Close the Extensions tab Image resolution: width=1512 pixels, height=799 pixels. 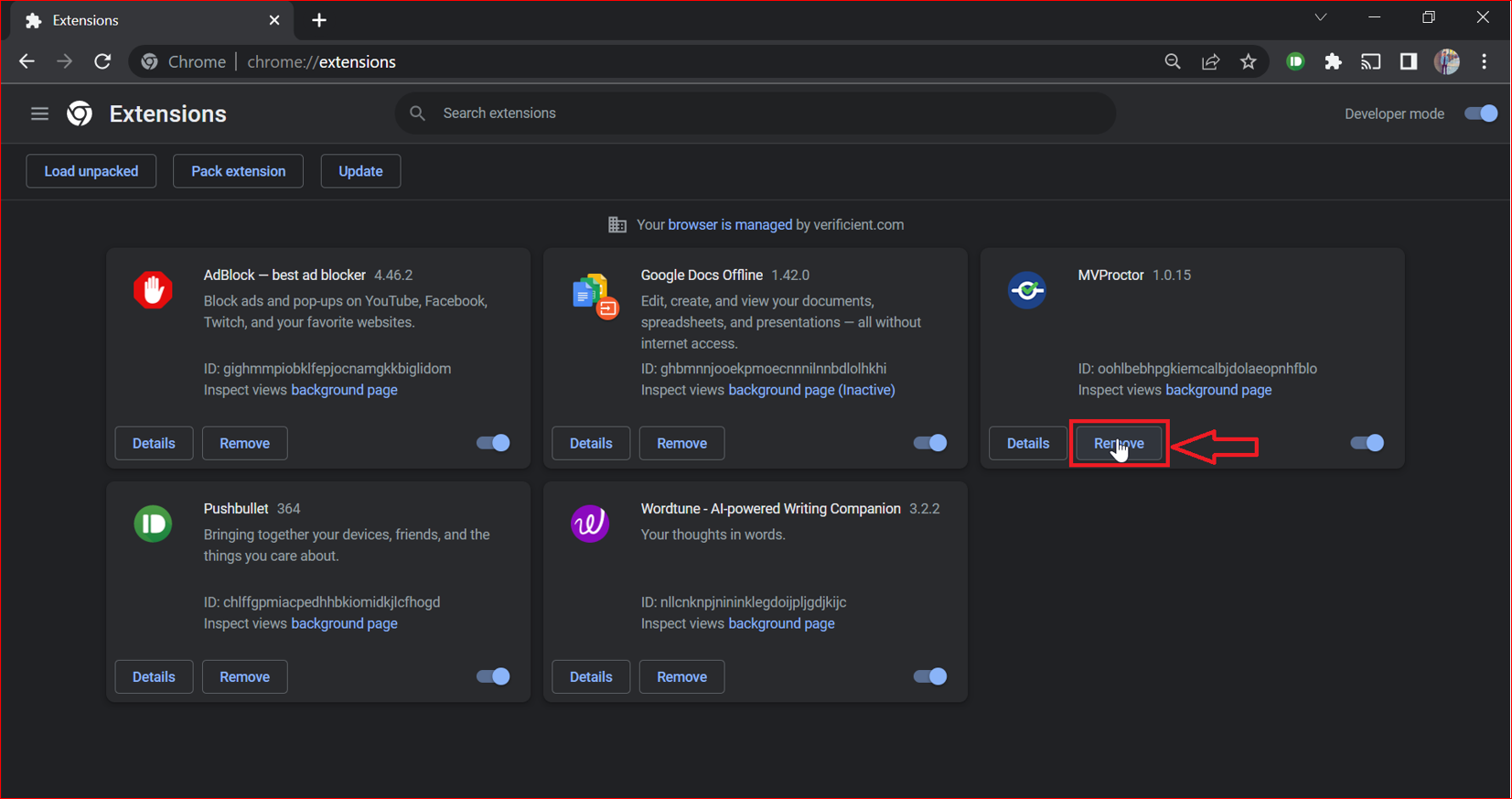(274, 20)
